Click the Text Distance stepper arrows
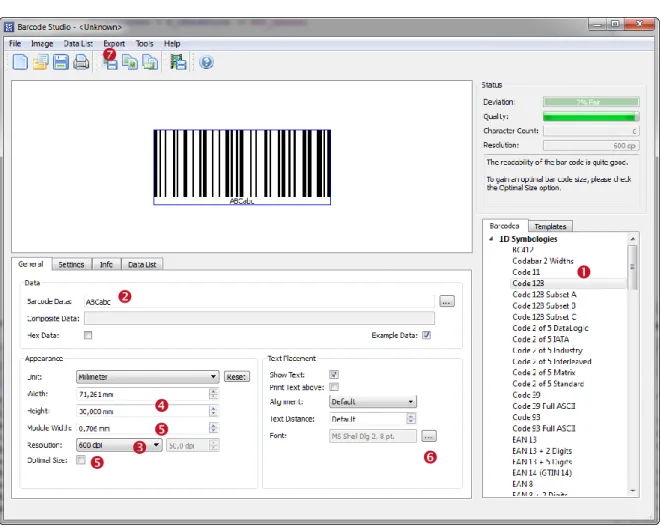Screen dimensions: 662x528 411,418
